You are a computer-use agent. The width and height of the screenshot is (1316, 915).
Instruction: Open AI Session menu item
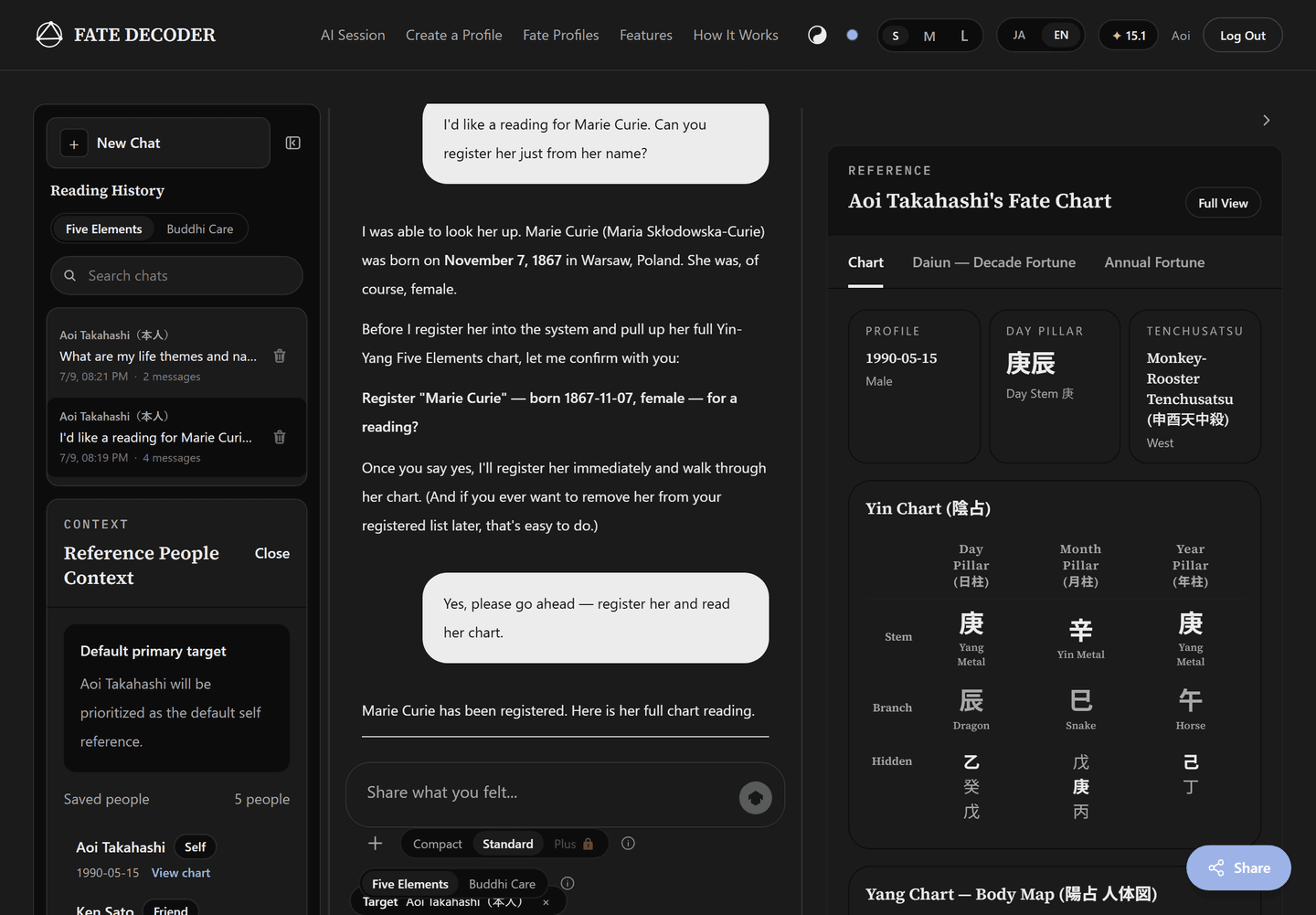[x=353, y=35]
